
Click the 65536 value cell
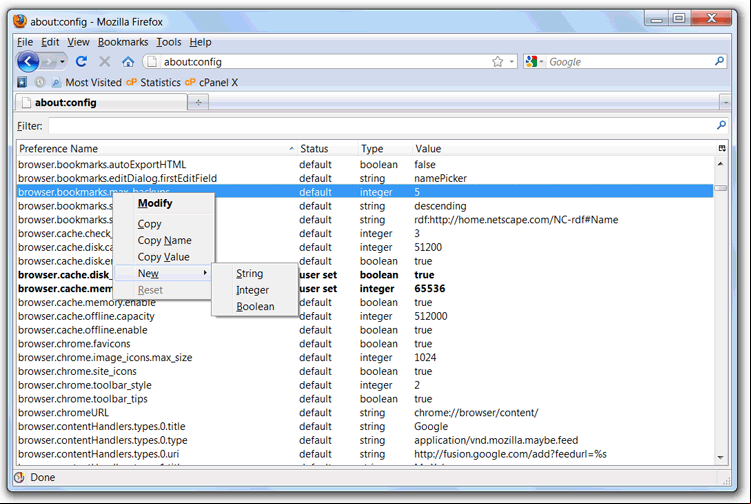[430, 288]
